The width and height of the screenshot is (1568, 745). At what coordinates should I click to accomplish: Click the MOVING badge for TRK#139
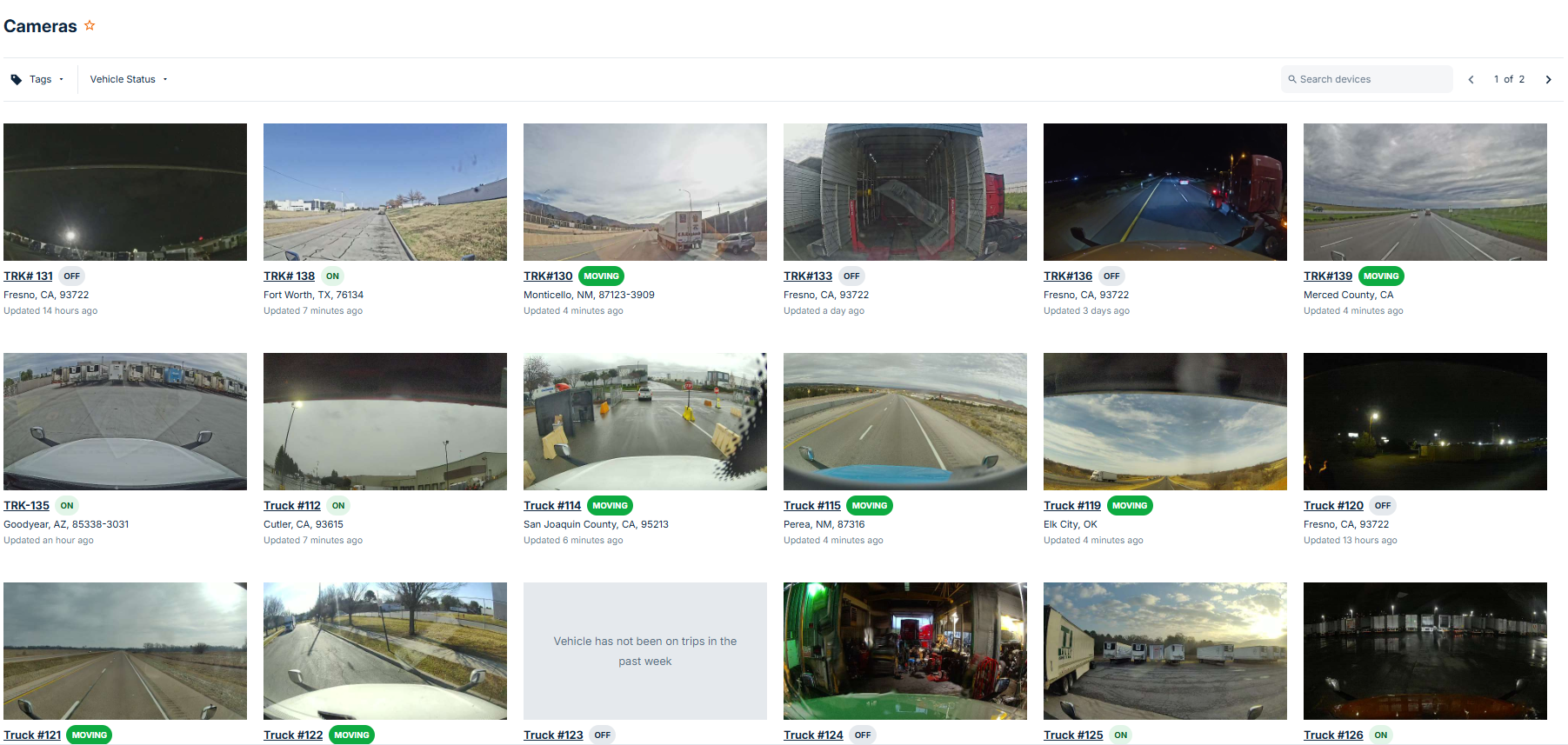tap(1380, 276)
